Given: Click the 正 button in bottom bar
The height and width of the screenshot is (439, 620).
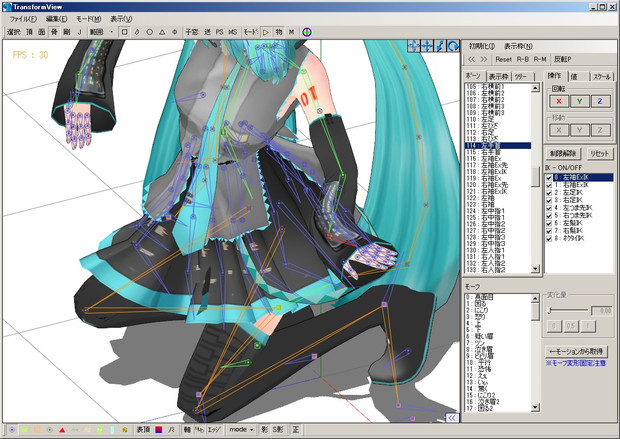Looking at the screenshot, I should (x=295, y=430).
